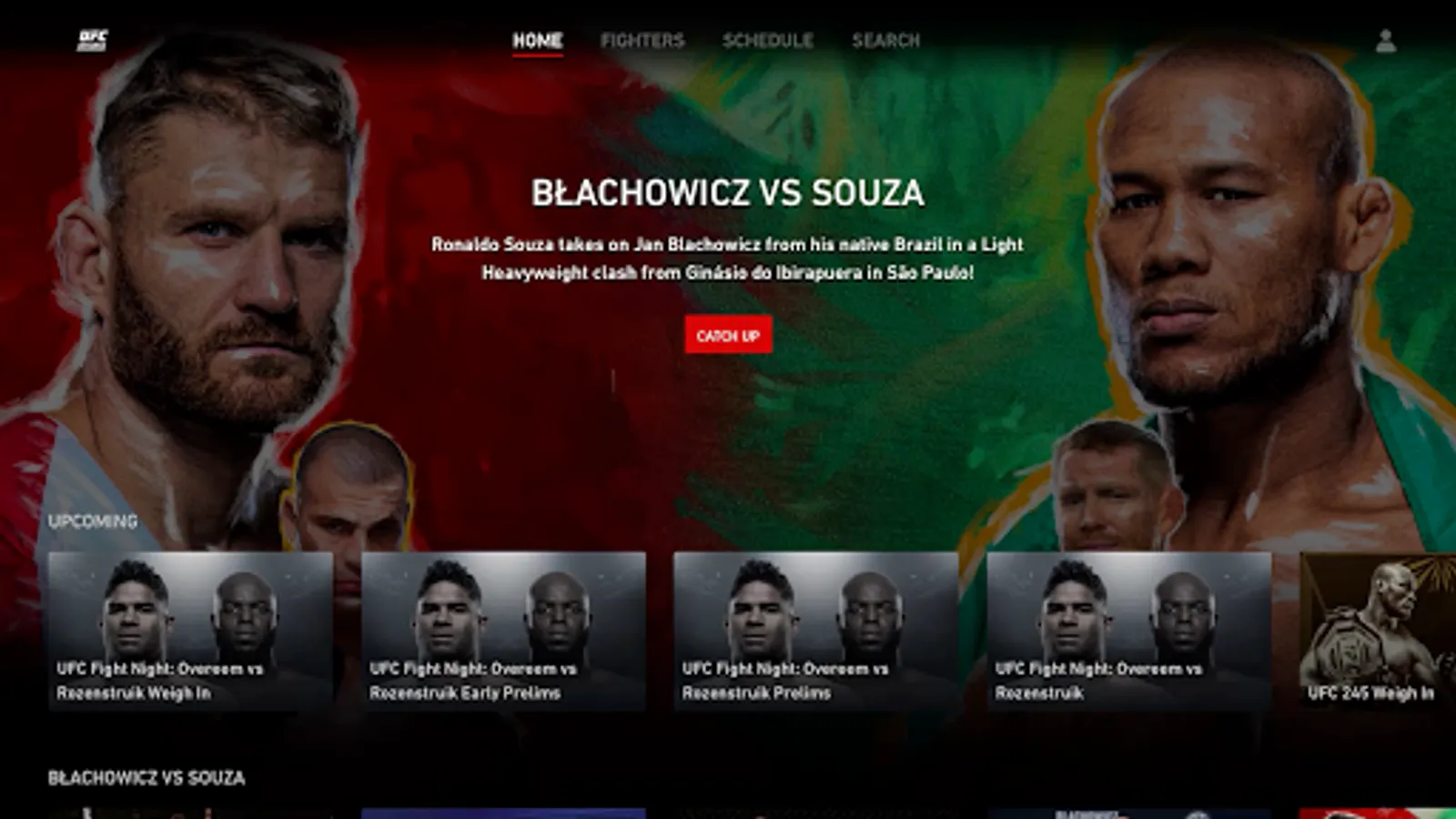
Task: Switch to the Fighters tab
Action: point(642,40)
